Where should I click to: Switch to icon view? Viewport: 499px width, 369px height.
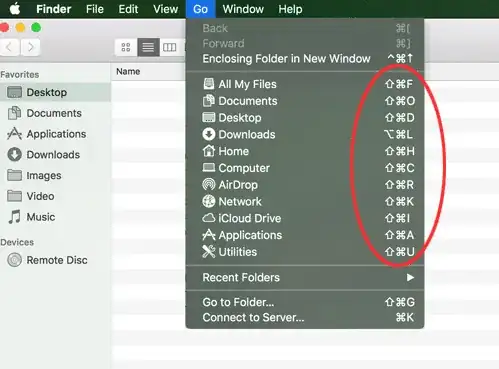click(x=126, y=47)
